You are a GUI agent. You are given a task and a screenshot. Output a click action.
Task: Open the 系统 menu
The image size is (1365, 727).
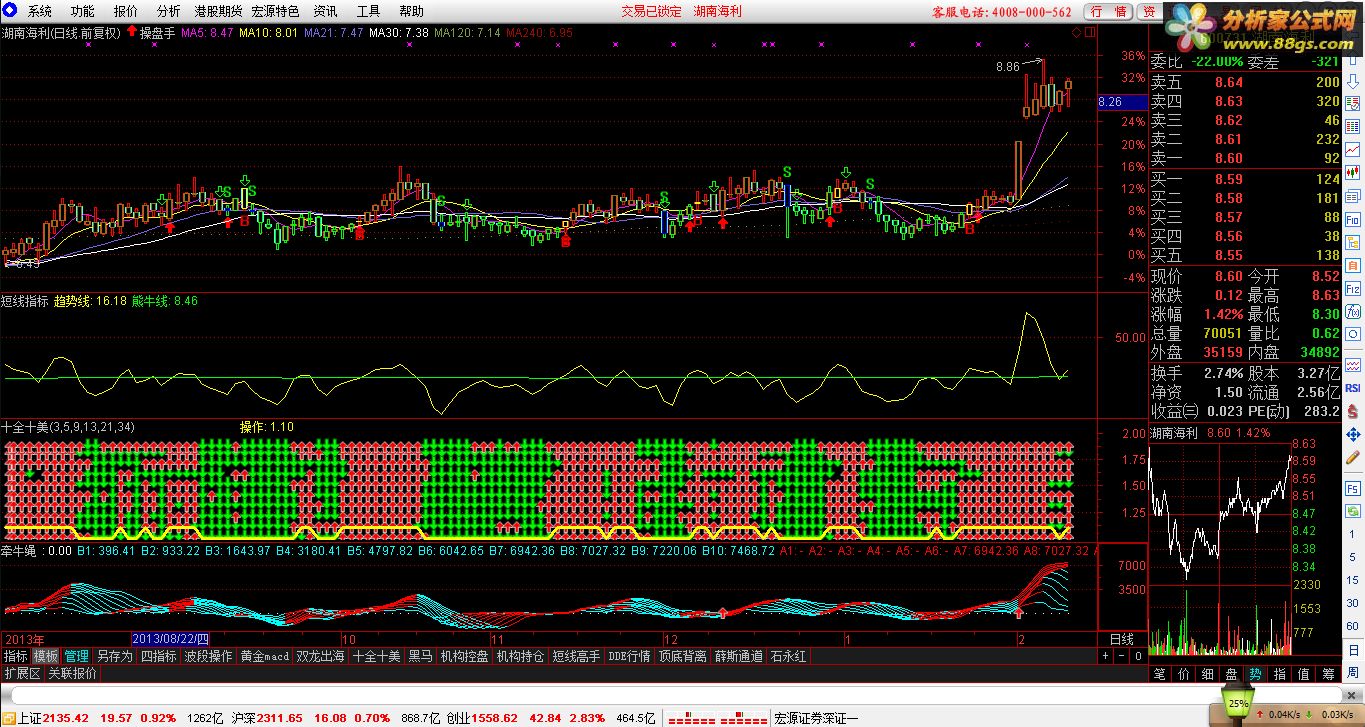click(40, 11)
